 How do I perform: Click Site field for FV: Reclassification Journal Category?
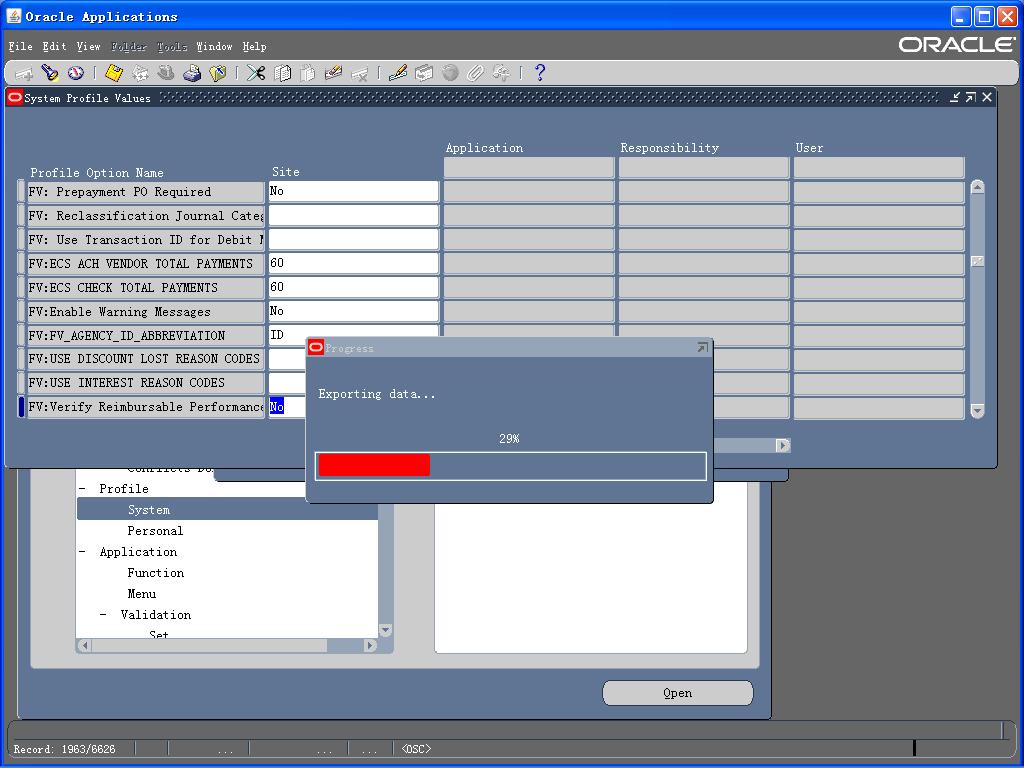click(x=353, y=216)
